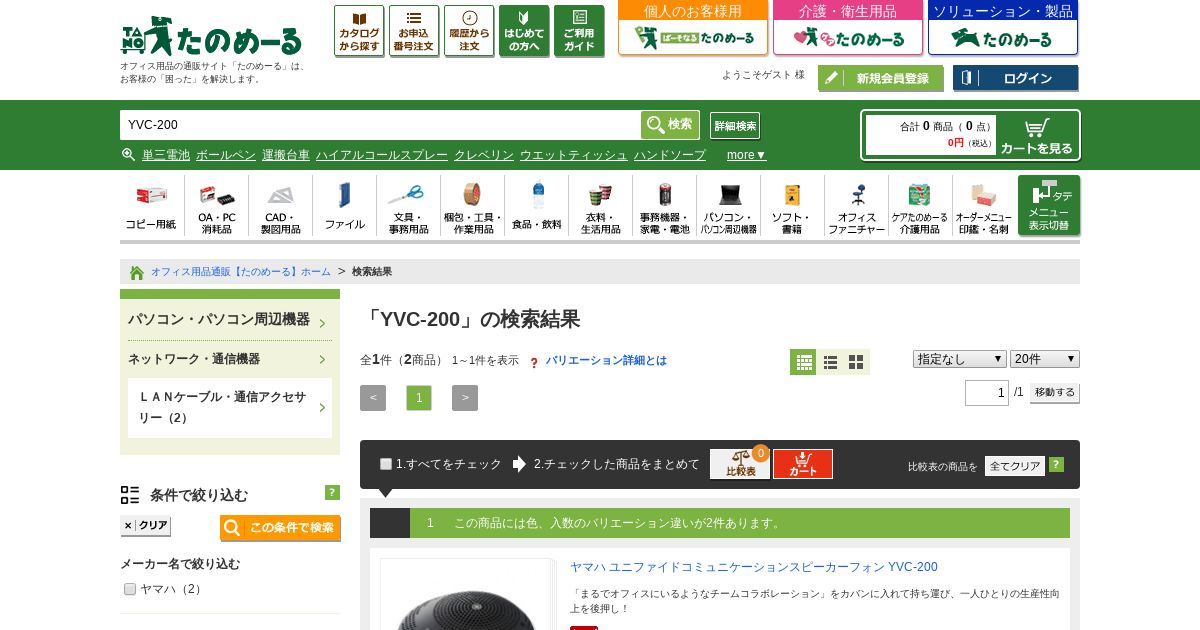The width and height of the screenshot is (1200, 630).
Task: Open order-made stamps and cards category
Action: point(984,206)
